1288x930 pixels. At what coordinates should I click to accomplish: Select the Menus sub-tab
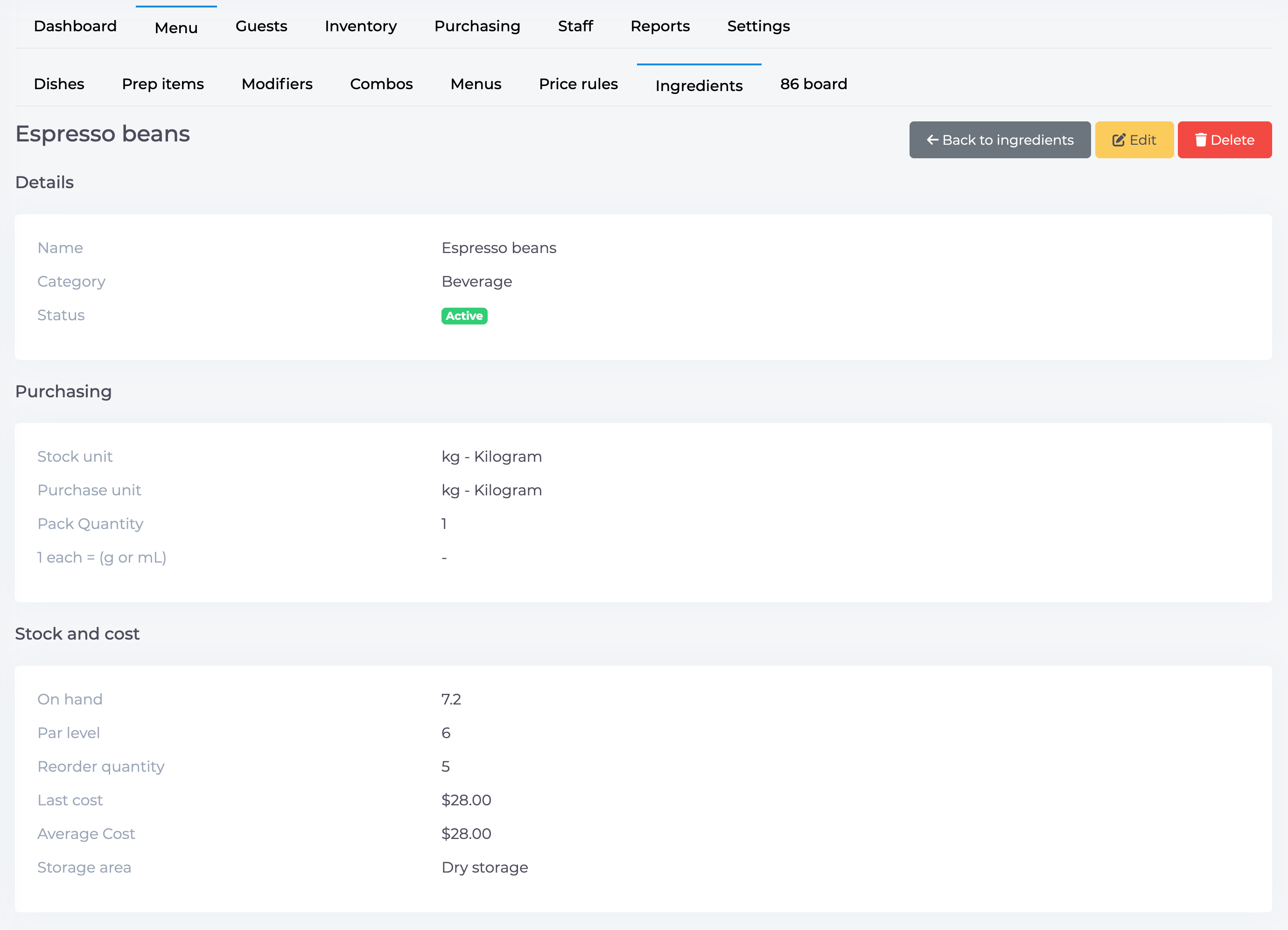pos(476,84)
